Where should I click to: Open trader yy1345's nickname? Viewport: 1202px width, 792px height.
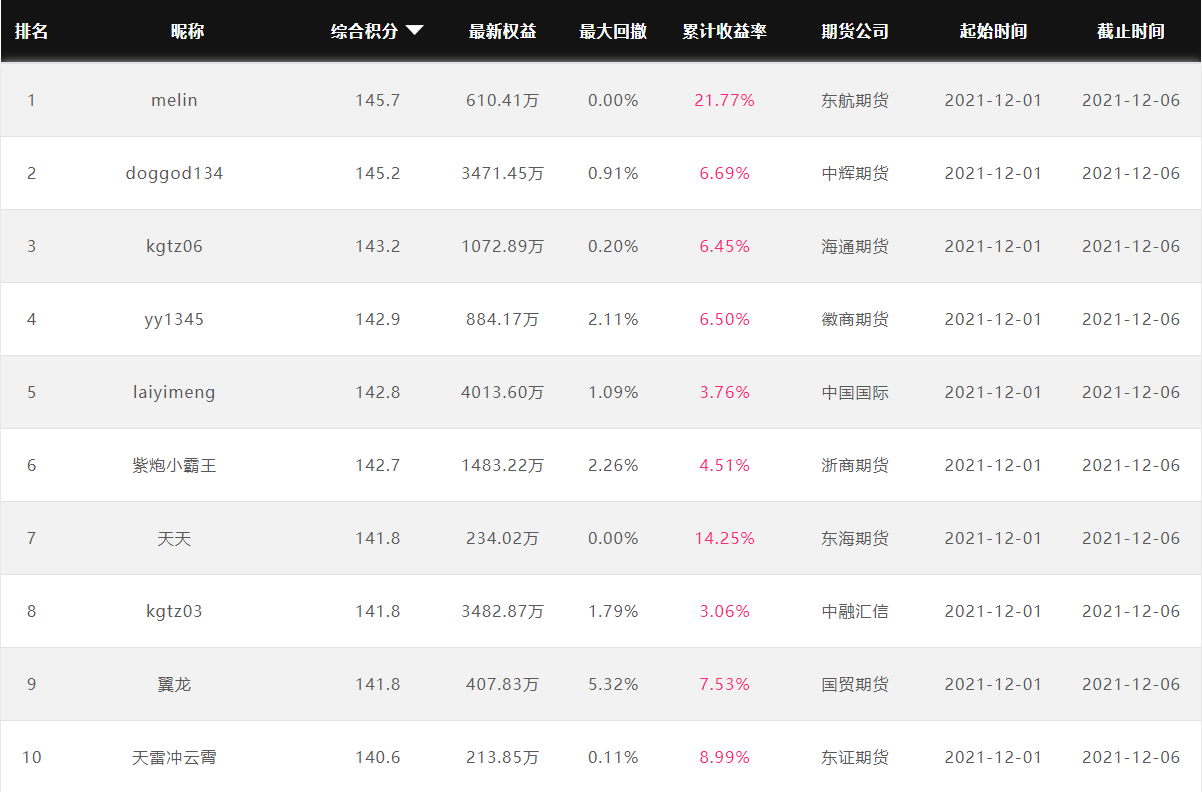174,319
